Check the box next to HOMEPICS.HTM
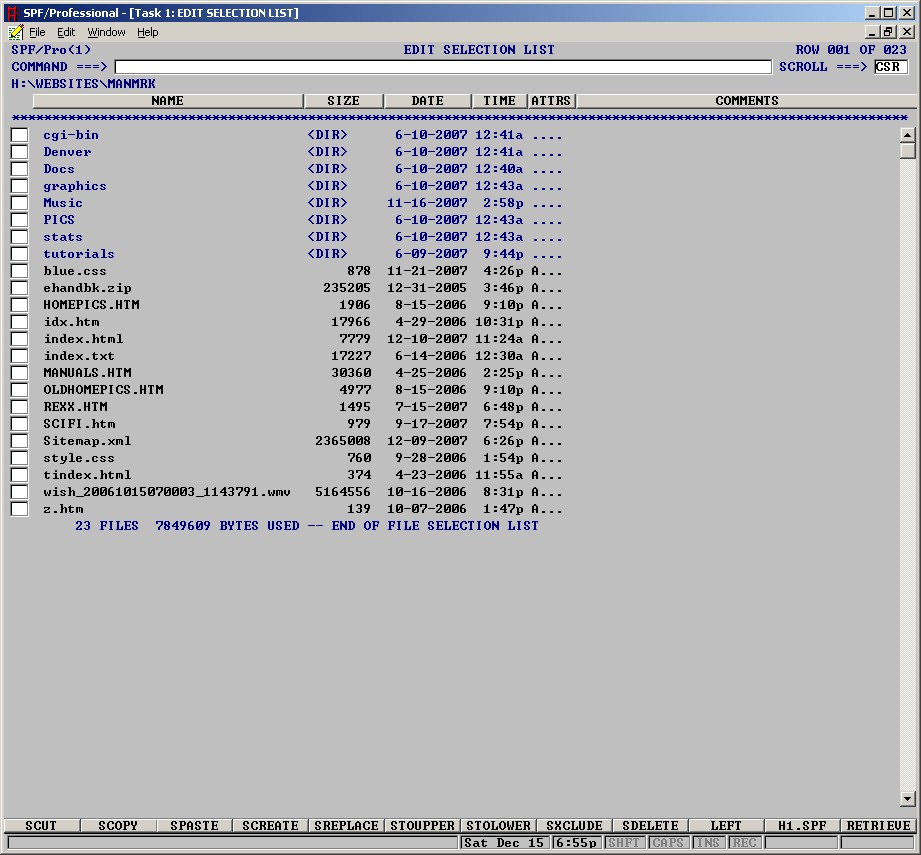 coord(19,305)
